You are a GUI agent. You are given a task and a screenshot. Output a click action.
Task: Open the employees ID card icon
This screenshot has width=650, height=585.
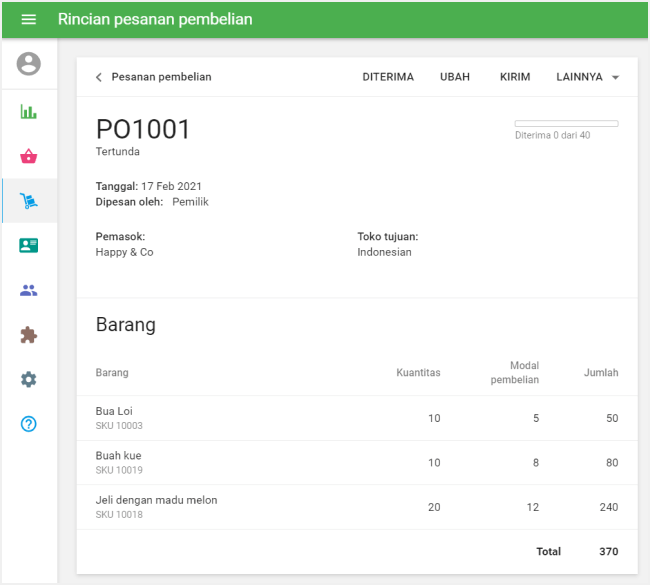point(29,246)
